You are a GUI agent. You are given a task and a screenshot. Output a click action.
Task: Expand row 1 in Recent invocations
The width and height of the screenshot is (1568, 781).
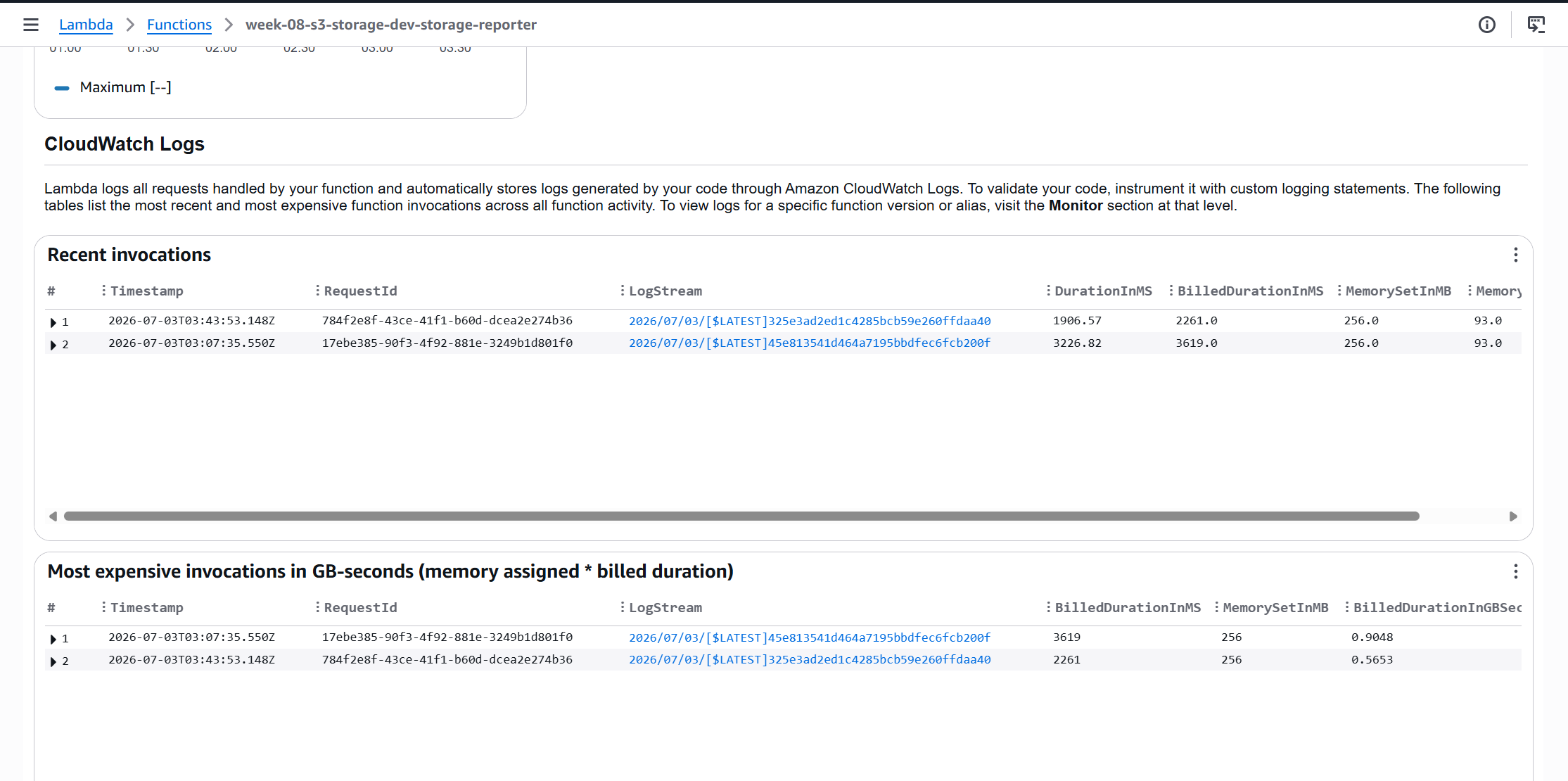(53, 322)
